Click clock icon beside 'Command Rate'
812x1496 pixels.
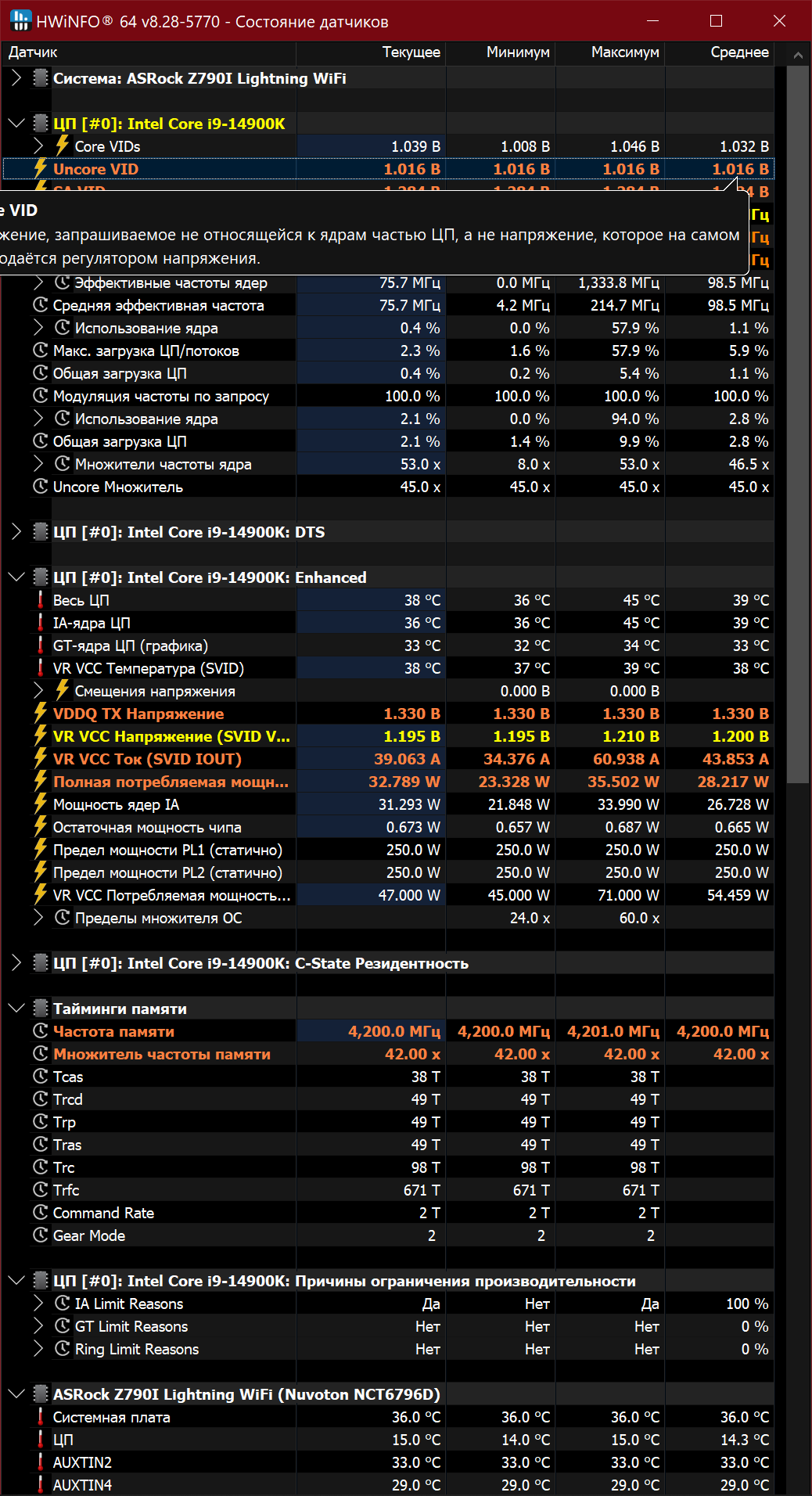click(x=41, y=1213)
